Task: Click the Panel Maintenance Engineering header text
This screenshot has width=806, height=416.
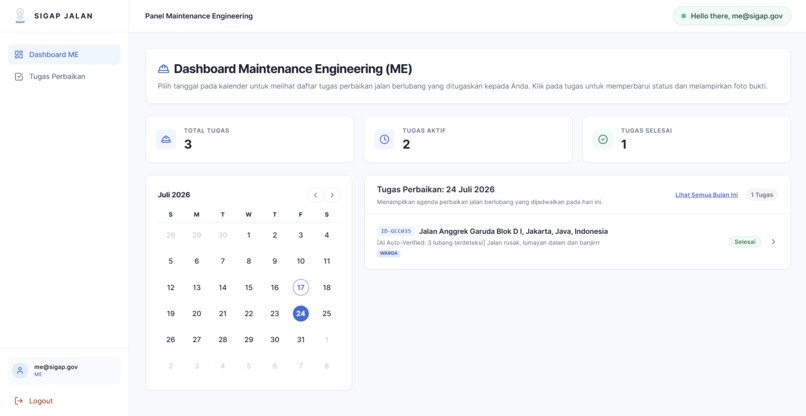Action: (199, 16)
